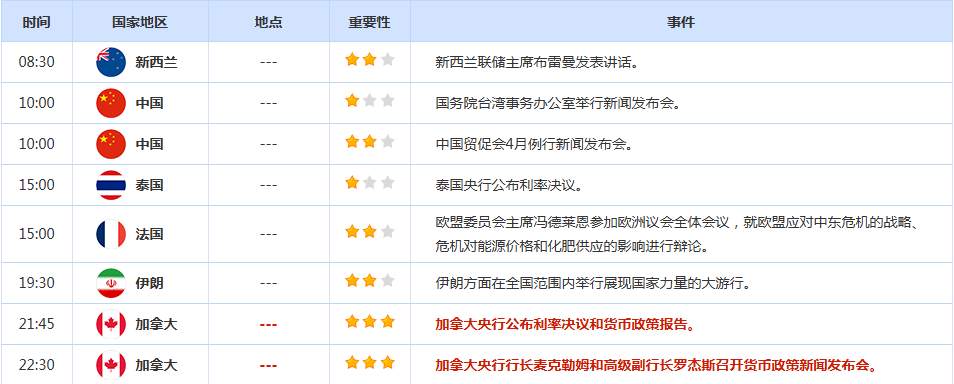Click Canada flag in 22:30 row

(111, 365)
